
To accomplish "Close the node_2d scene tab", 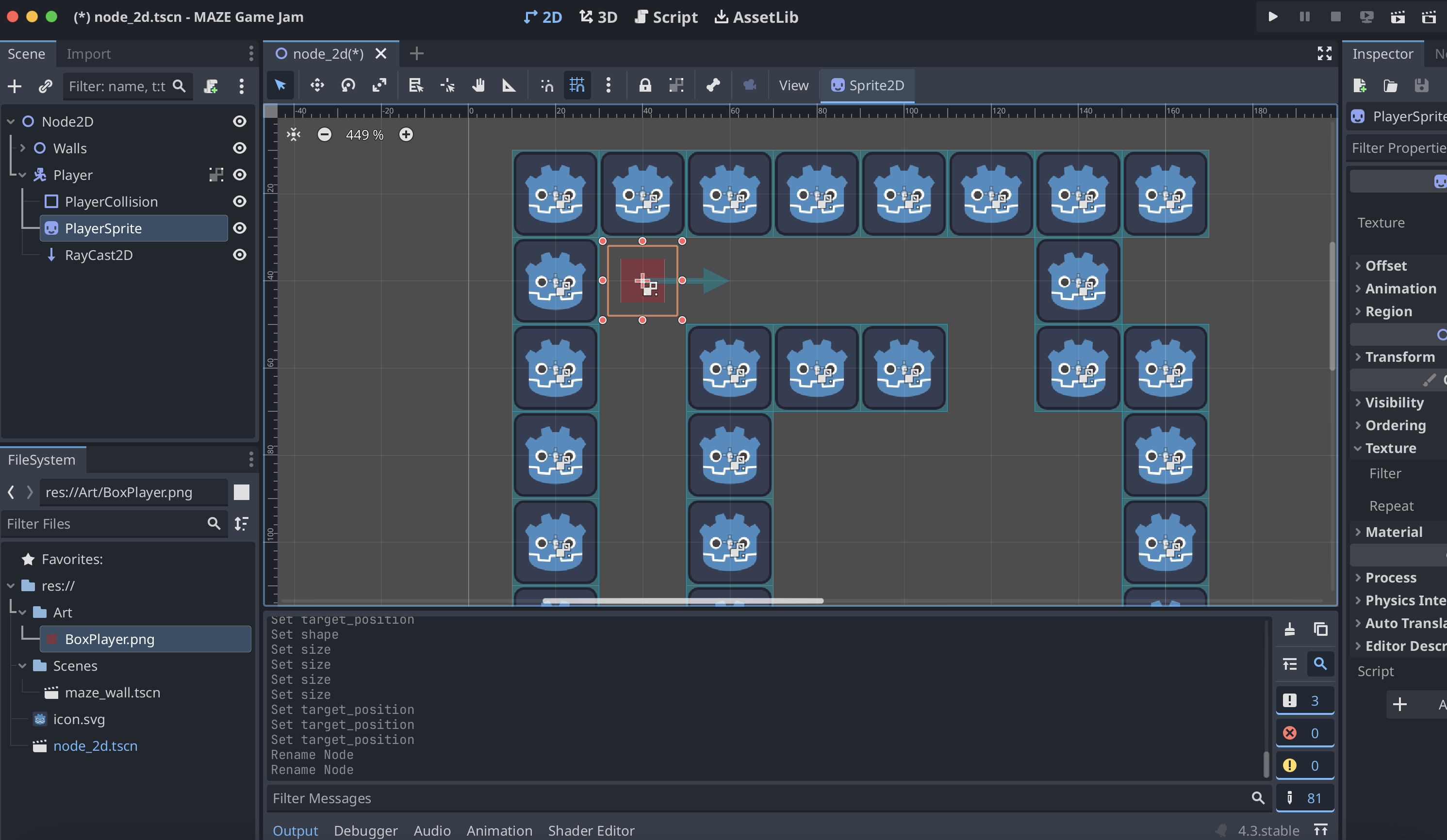I will [x=381, y=53].
